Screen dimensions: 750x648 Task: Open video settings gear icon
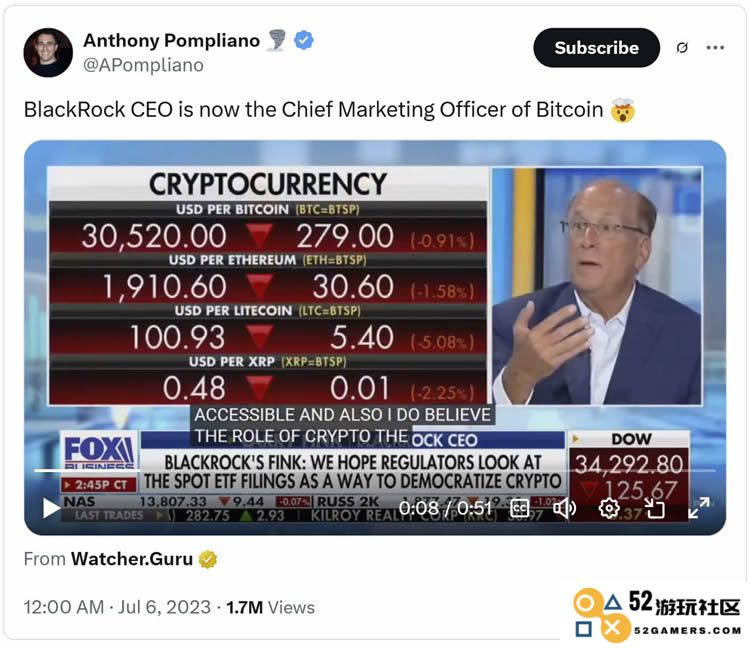click(609, 508)
